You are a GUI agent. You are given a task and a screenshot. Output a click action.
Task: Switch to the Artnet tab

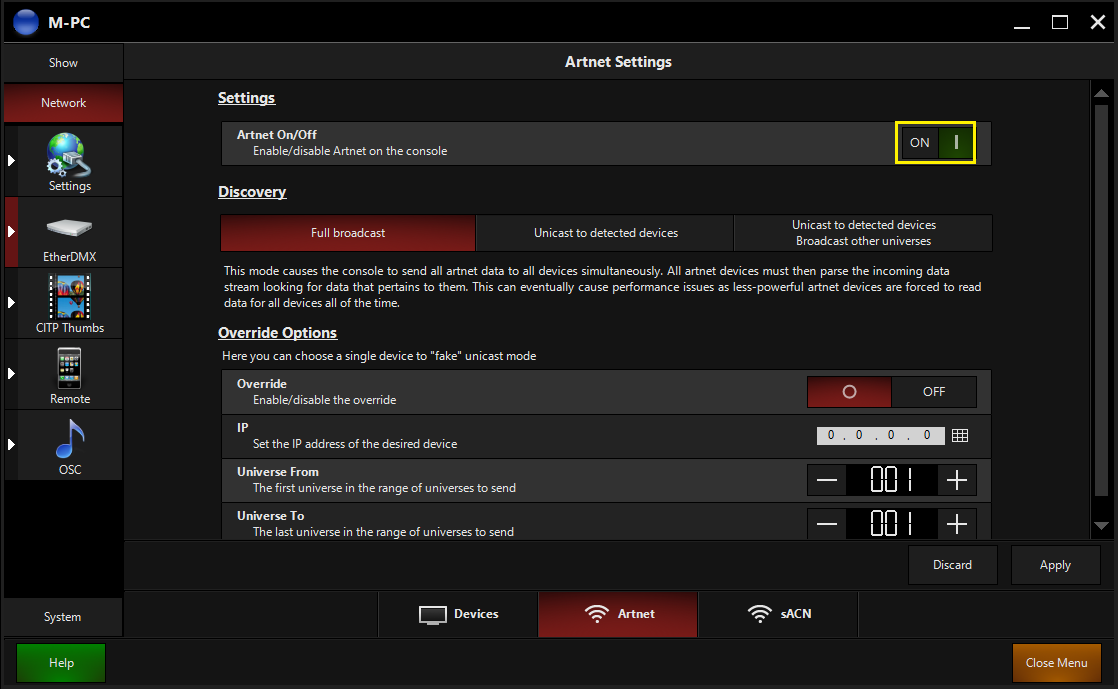pos(617,614)
